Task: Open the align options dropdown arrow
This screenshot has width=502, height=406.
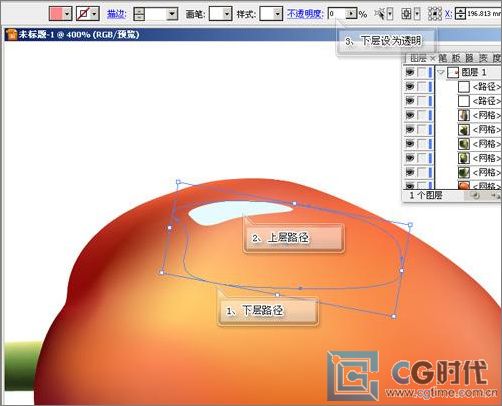Action: tap(417, 14)
